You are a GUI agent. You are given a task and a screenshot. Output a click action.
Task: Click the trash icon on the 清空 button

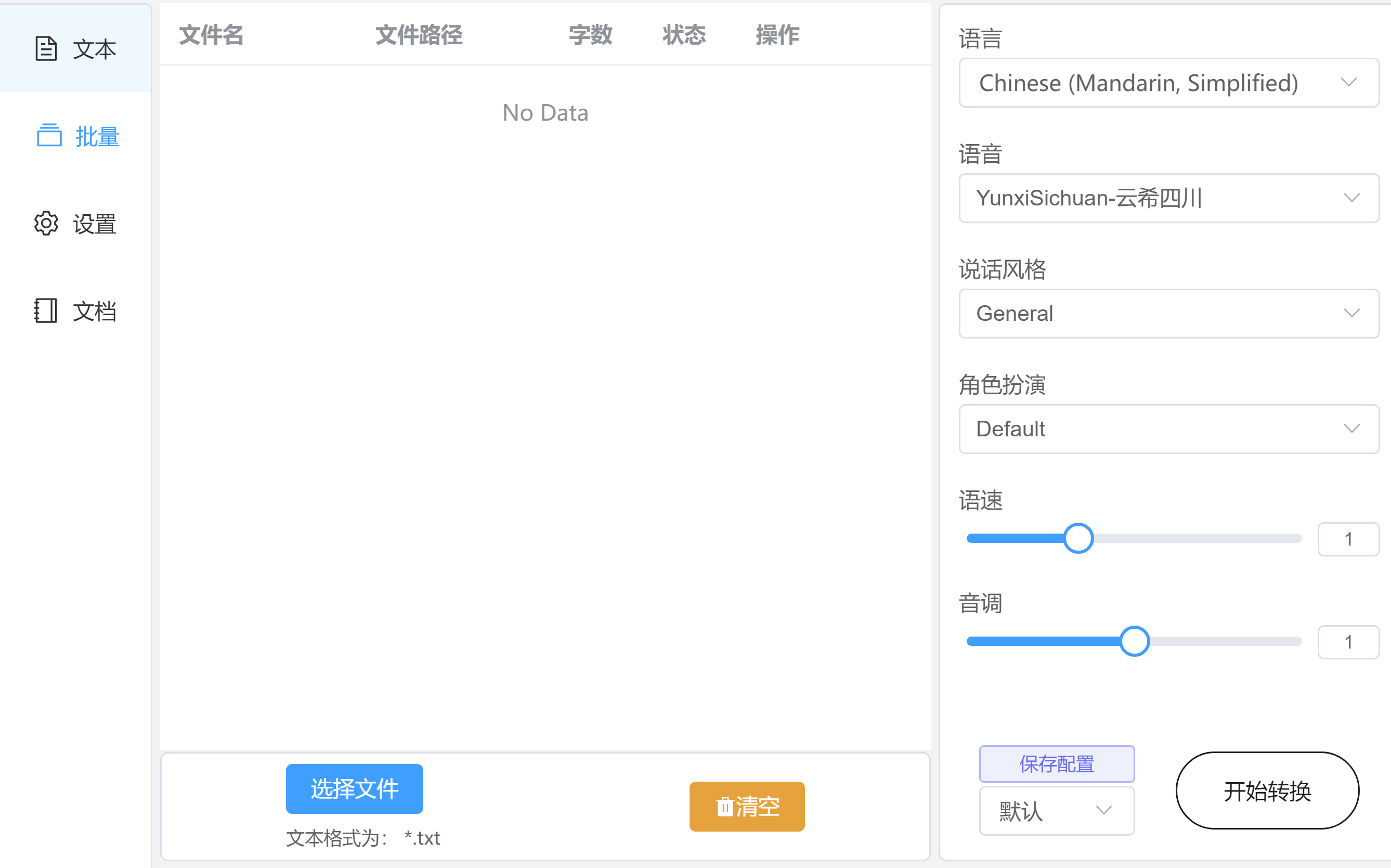725,807
